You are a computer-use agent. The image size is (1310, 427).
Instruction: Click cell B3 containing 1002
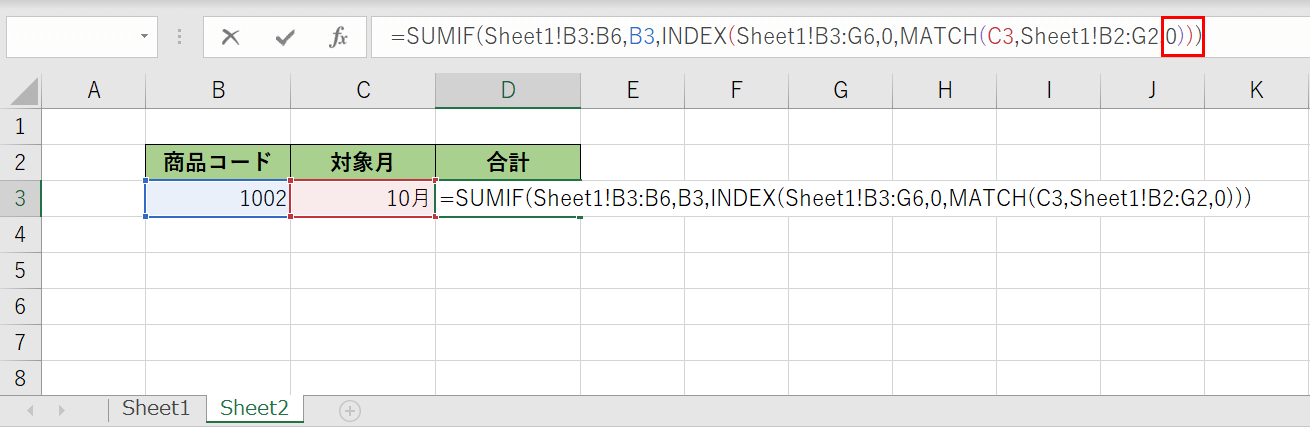pyautogui.click(x=218, y=198)
